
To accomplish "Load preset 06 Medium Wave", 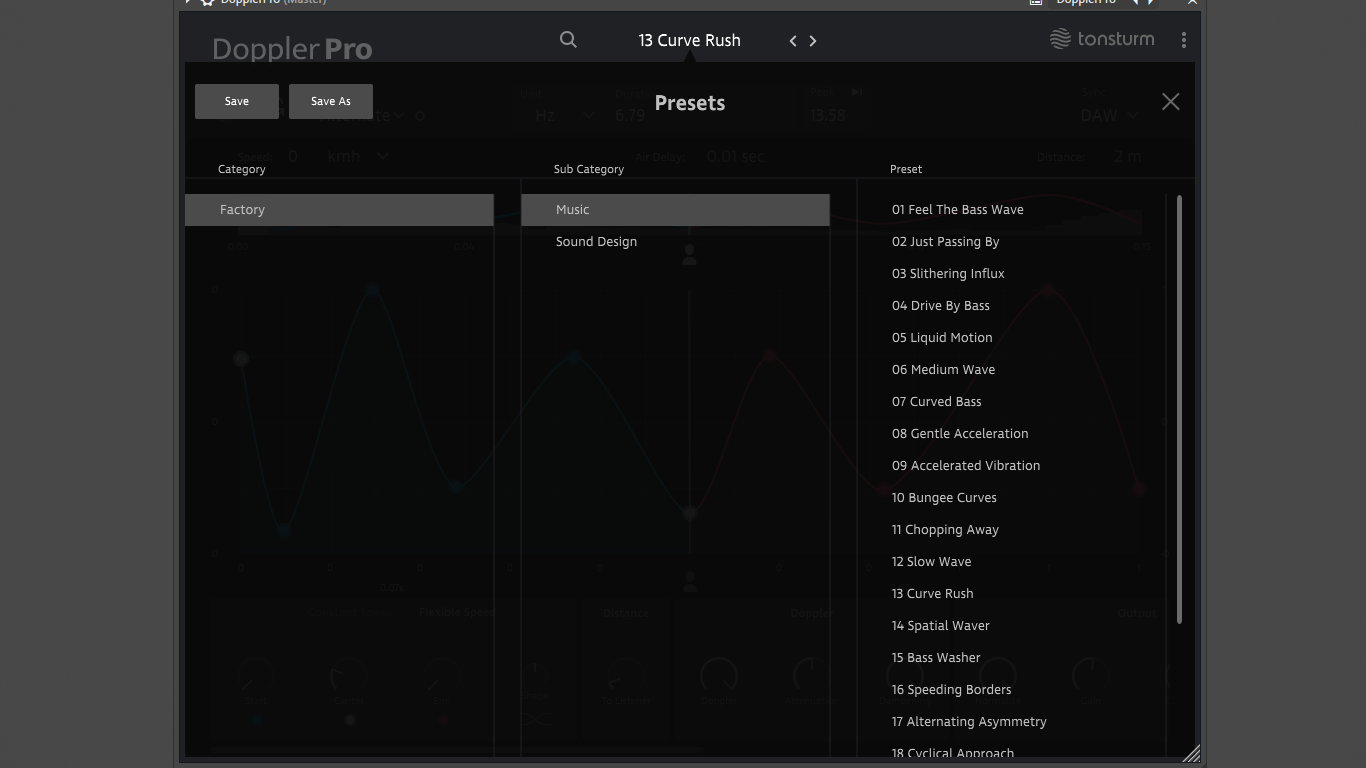I will pos(944,370).
